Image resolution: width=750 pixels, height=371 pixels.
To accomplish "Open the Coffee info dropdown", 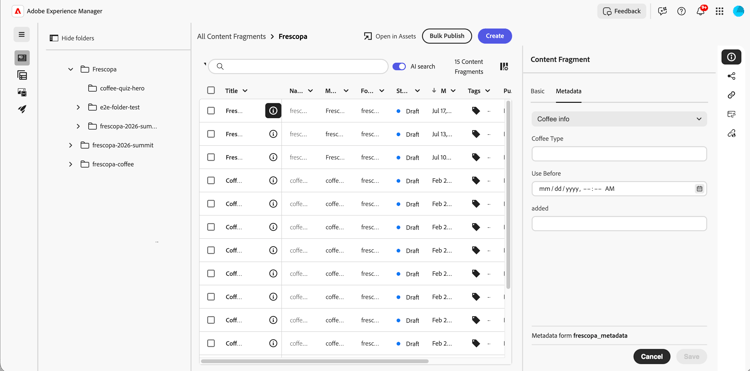I will pos(619,119).
